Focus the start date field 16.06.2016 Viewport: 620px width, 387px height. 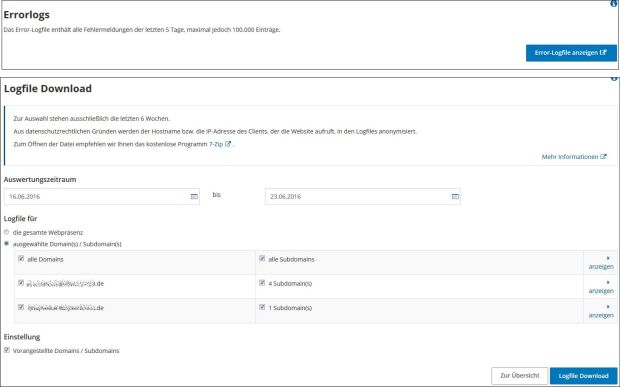point(102,196)
